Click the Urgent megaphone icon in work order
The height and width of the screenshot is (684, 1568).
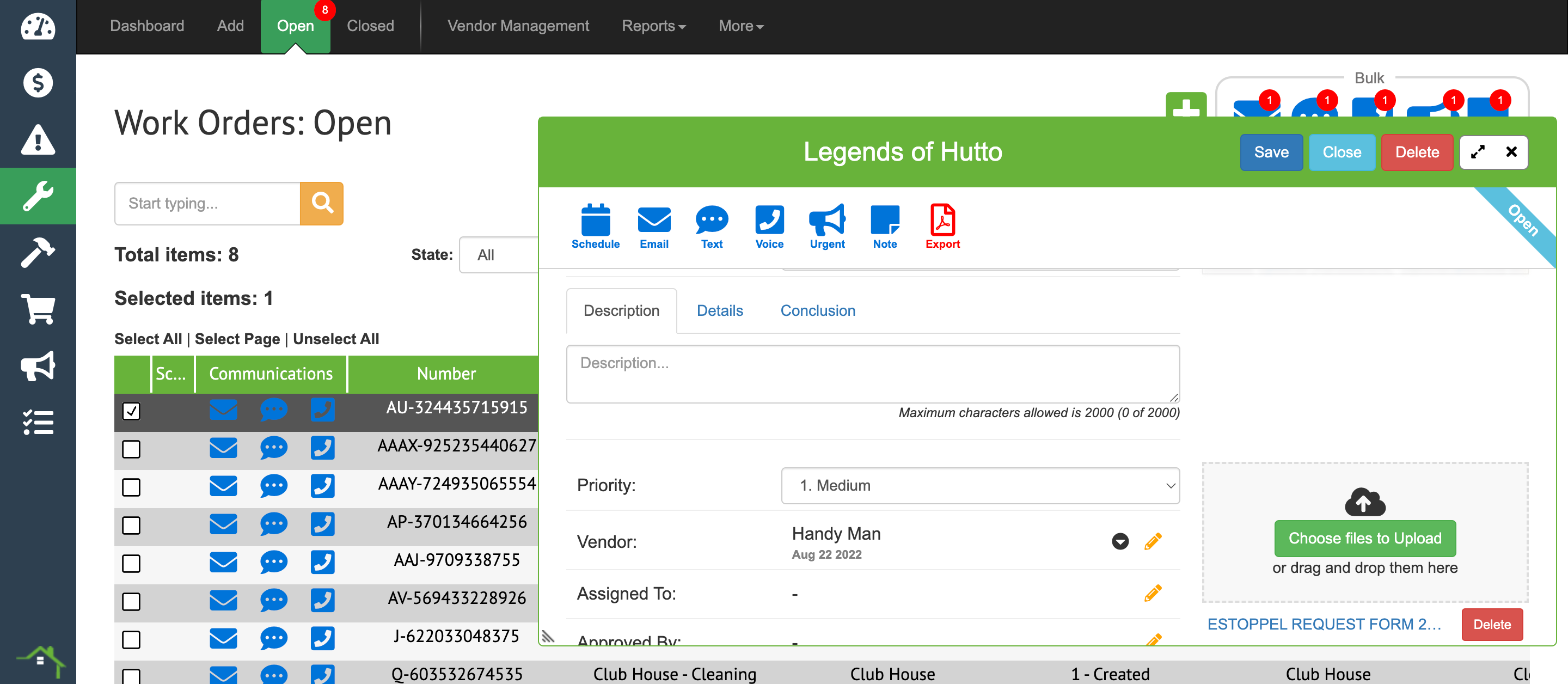point(826,221)
